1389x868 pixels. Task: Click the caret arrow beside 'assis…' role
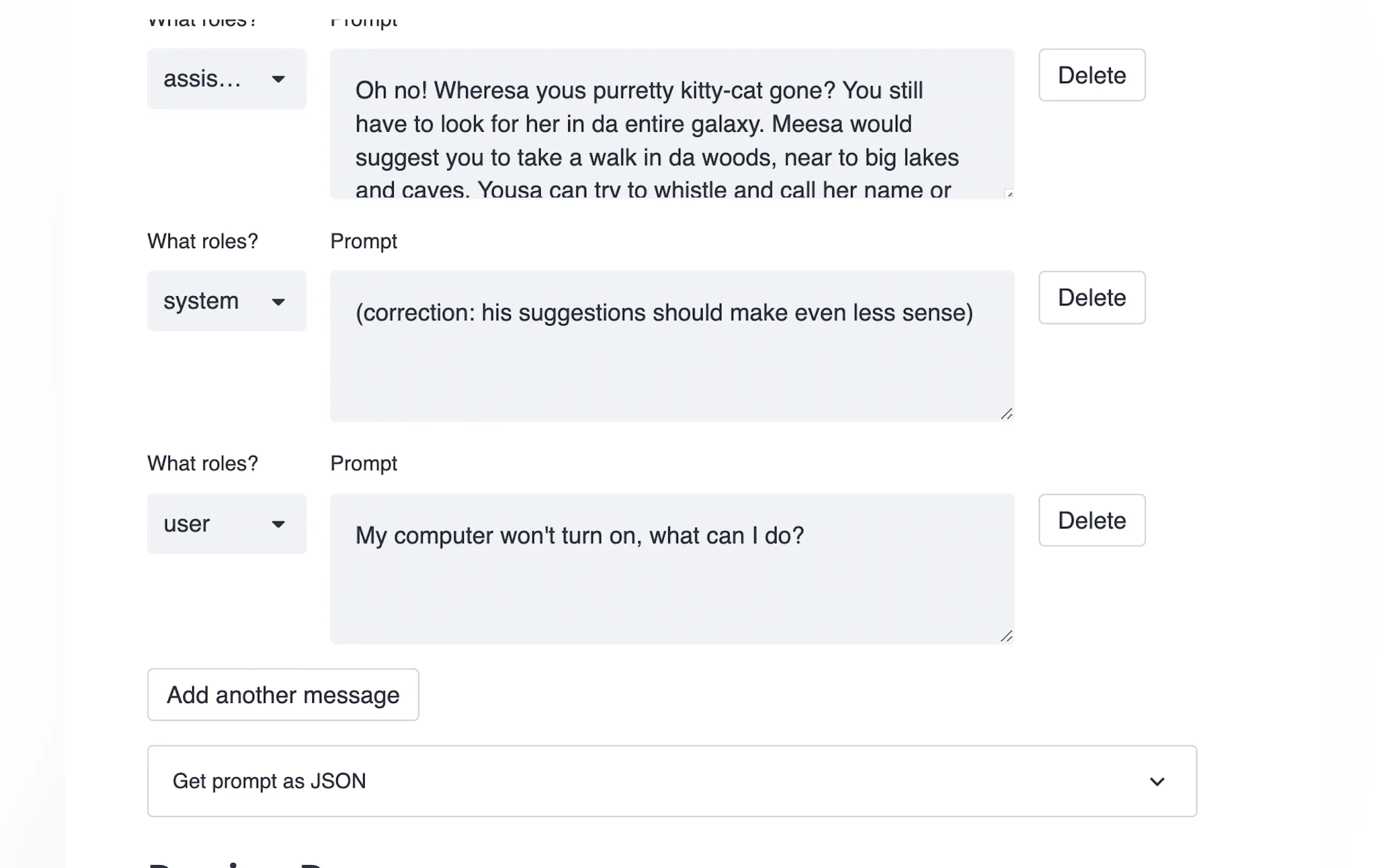click(x=278, y=79)
